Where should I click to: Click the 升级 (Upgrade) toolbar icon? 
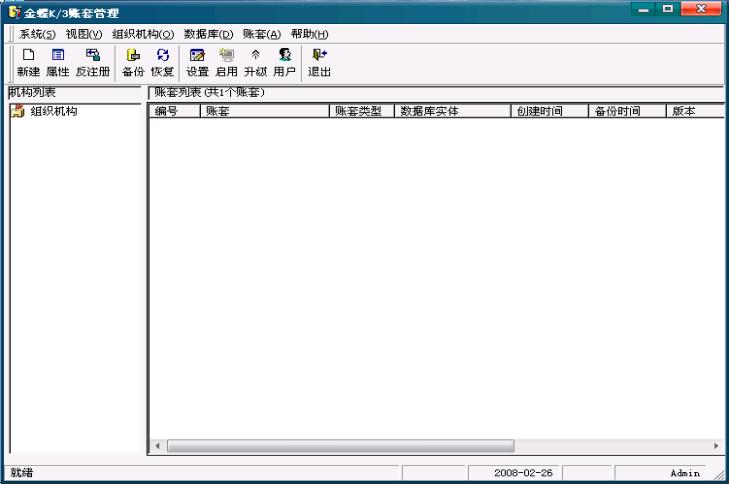[255, 62]
